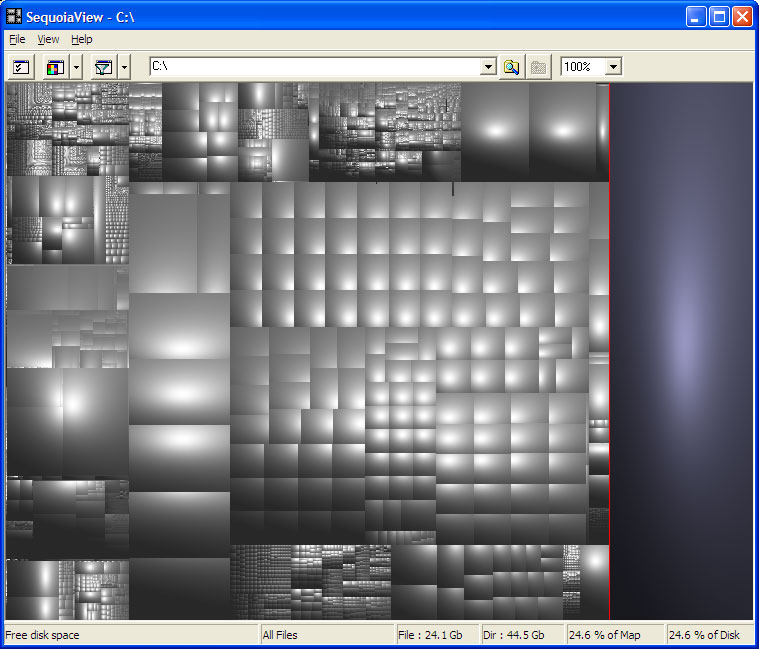The image size is (759, 649).
Task: Click 'Free disk space' status text
Action: tap(42, 635)
